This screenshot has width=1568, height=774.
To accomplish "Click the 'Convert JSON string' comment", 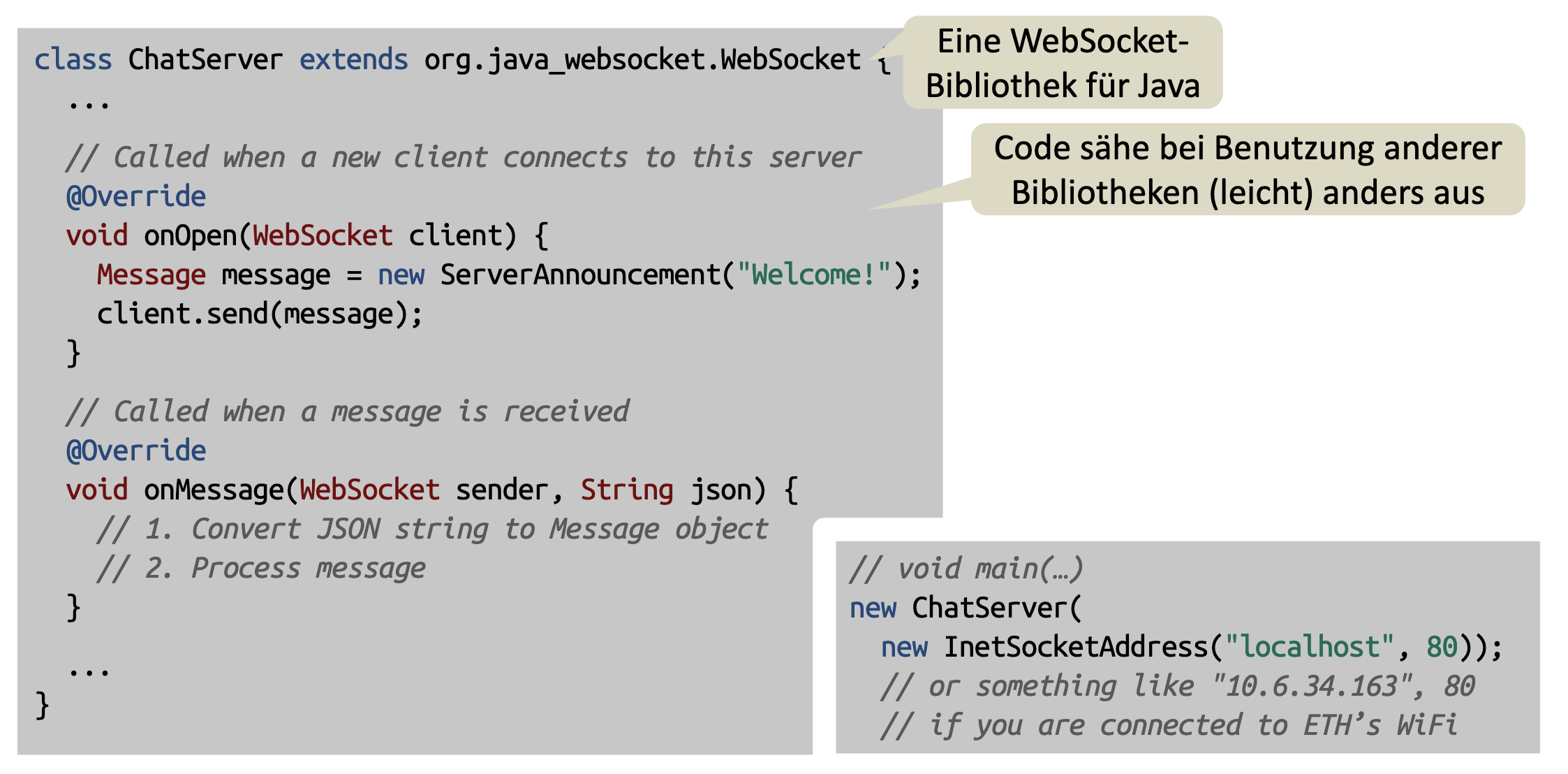I will (433, 530).
